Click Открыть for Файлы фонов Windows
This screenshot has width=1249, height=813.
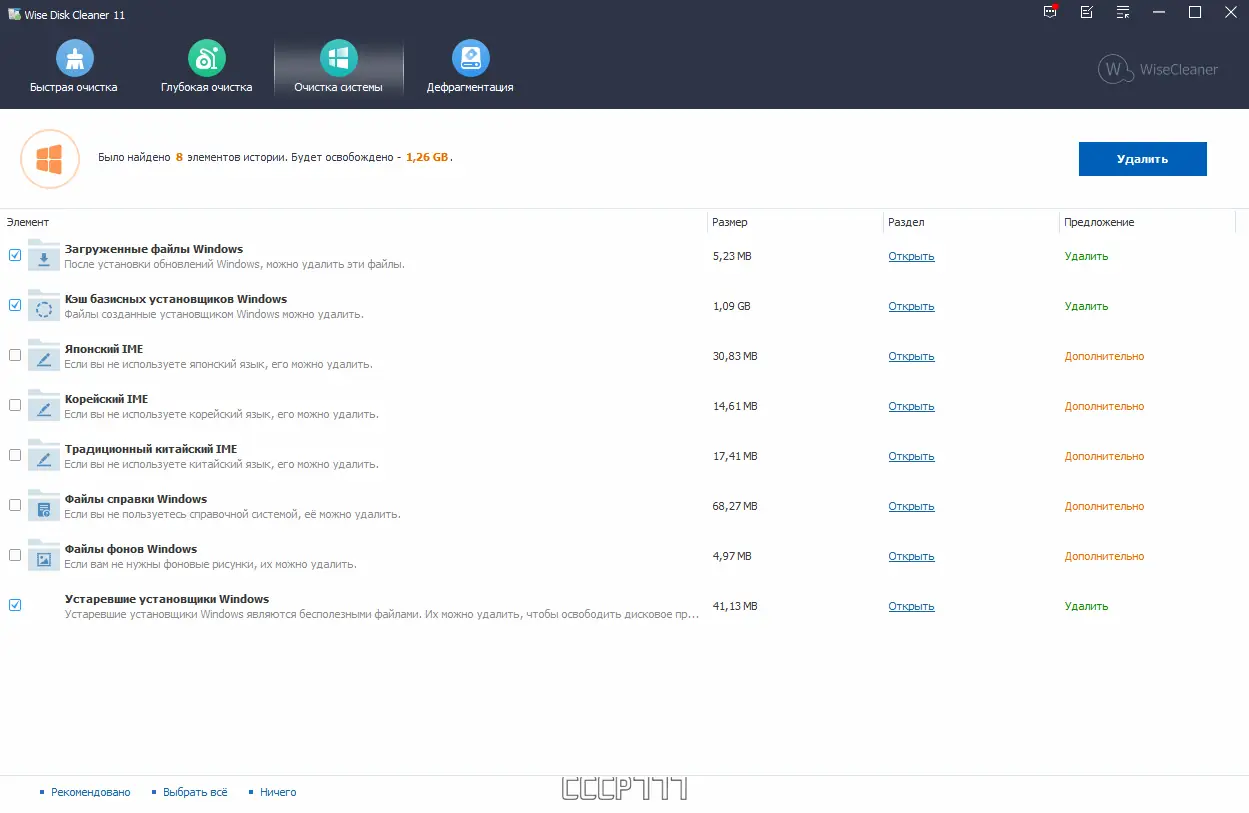tap(911, 556)
